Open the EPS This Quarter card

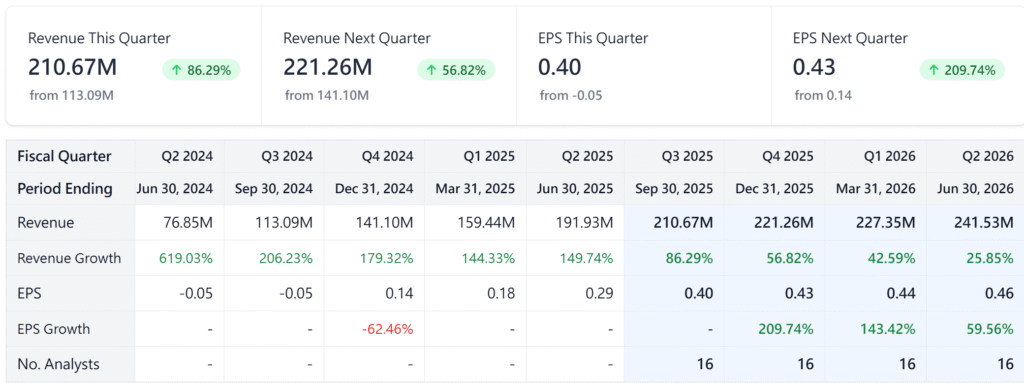[644, 66]
